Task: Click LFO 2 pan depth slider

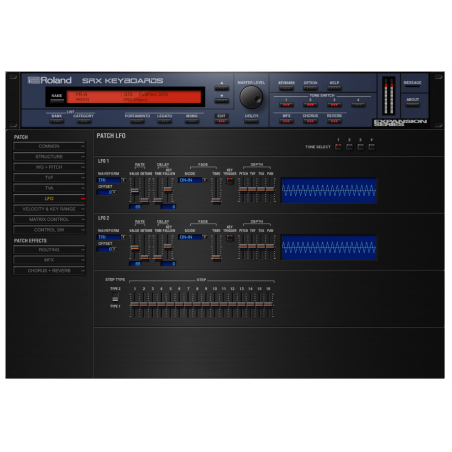Action: point(270,247)
